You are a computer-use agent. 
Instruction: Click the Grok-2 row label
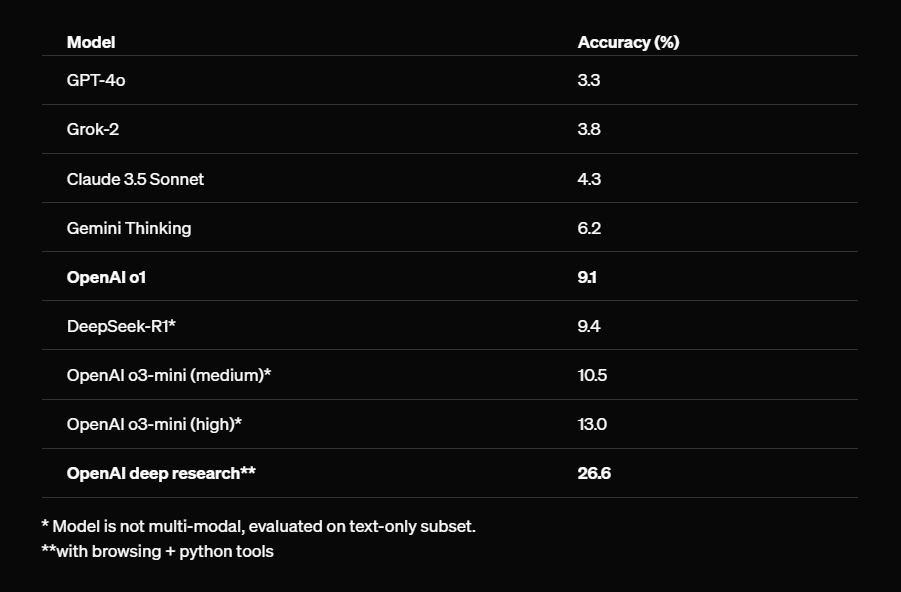click(x=94, y=129)
